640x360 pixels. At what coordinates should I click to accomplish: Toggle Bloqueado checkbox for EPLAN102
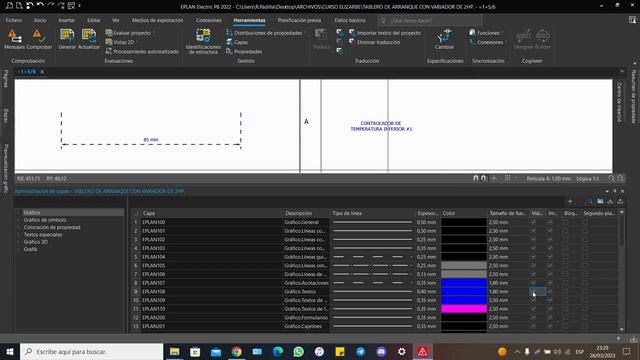click(565, 240)
